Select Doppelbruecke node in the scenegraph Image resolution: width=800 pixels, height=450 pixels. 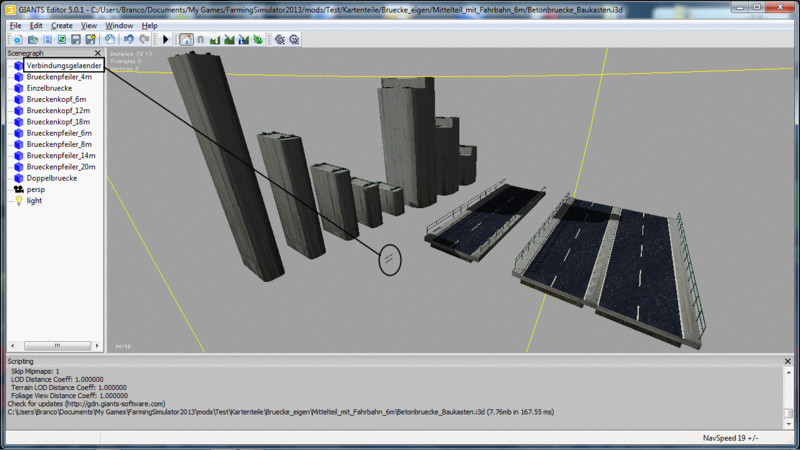[54, 178]
